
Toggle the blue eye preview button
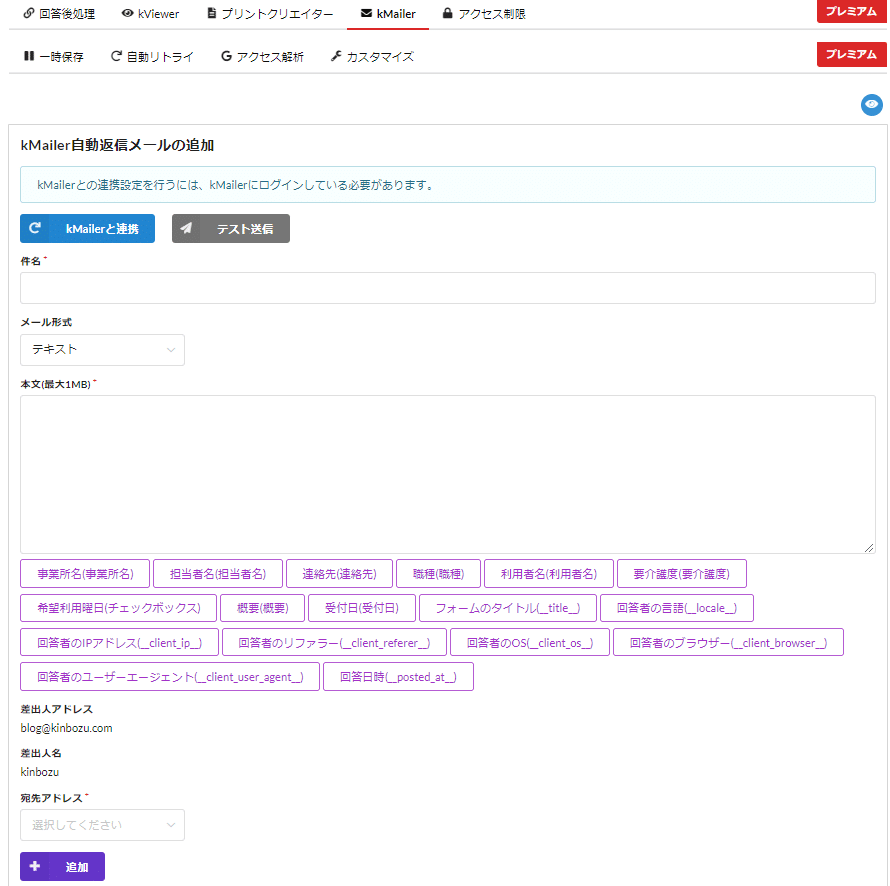(871, 104)
